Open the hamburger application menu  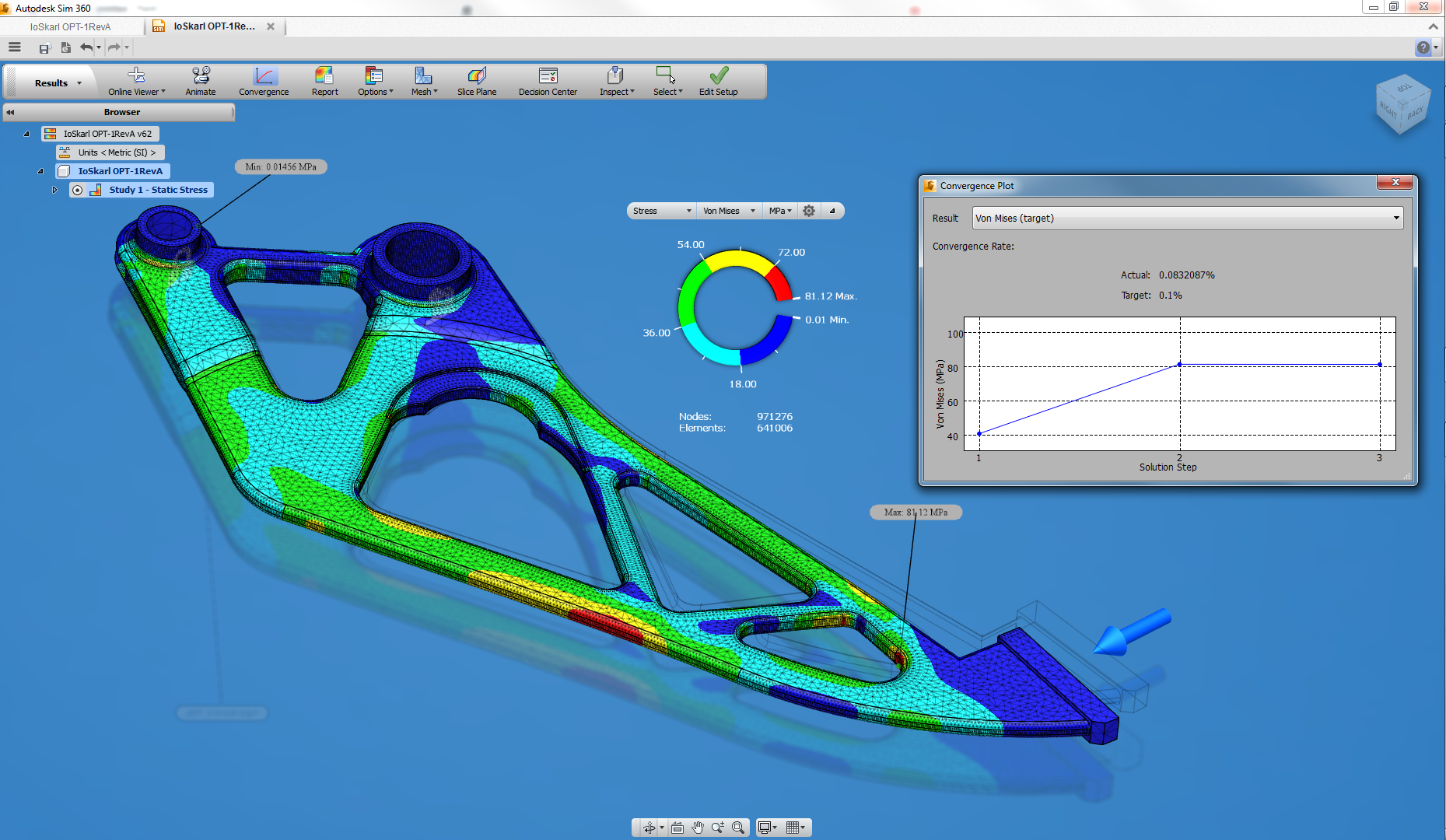coord(15,47)
